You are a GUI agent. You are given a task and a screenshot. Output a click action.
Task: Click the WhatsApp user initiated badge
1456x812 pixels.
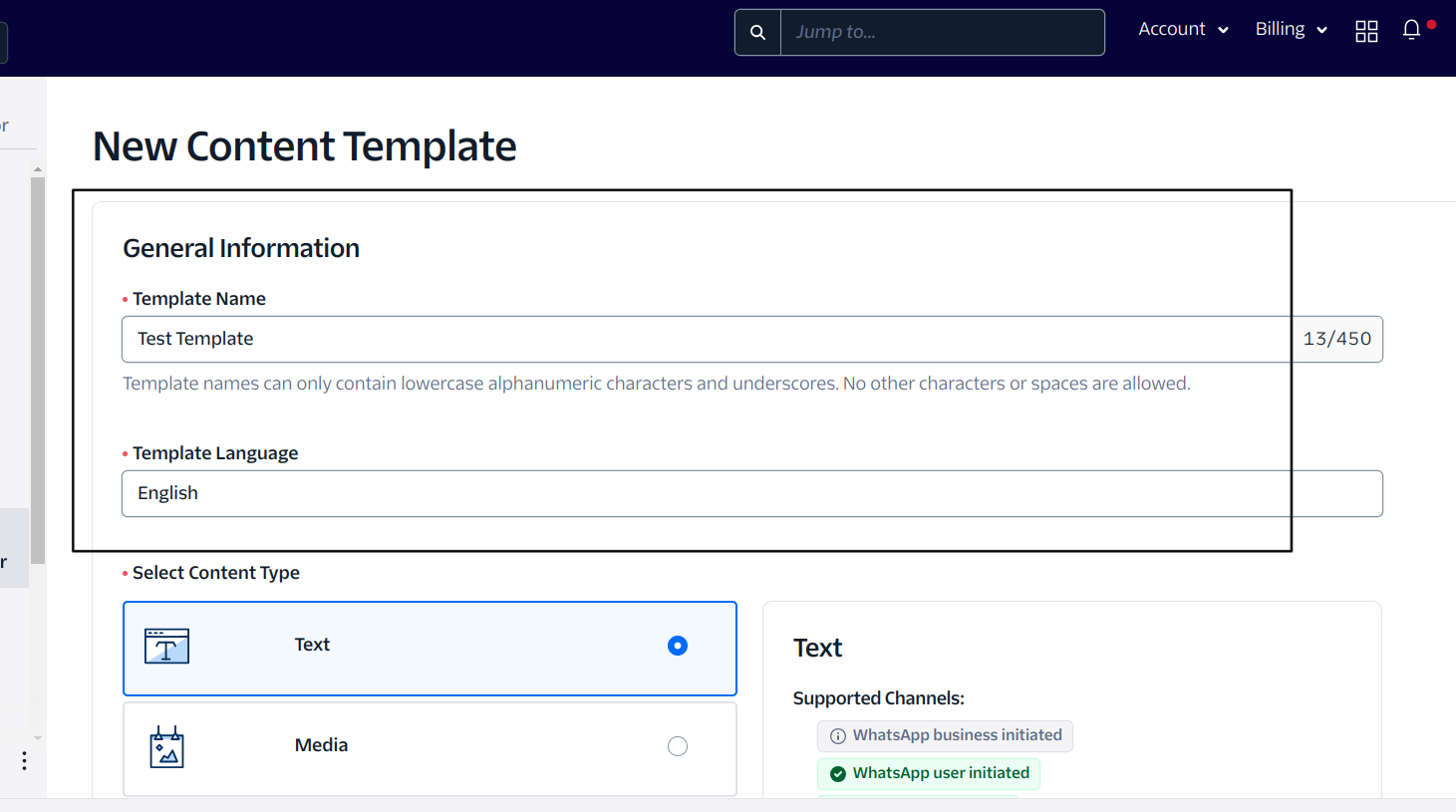929,774
